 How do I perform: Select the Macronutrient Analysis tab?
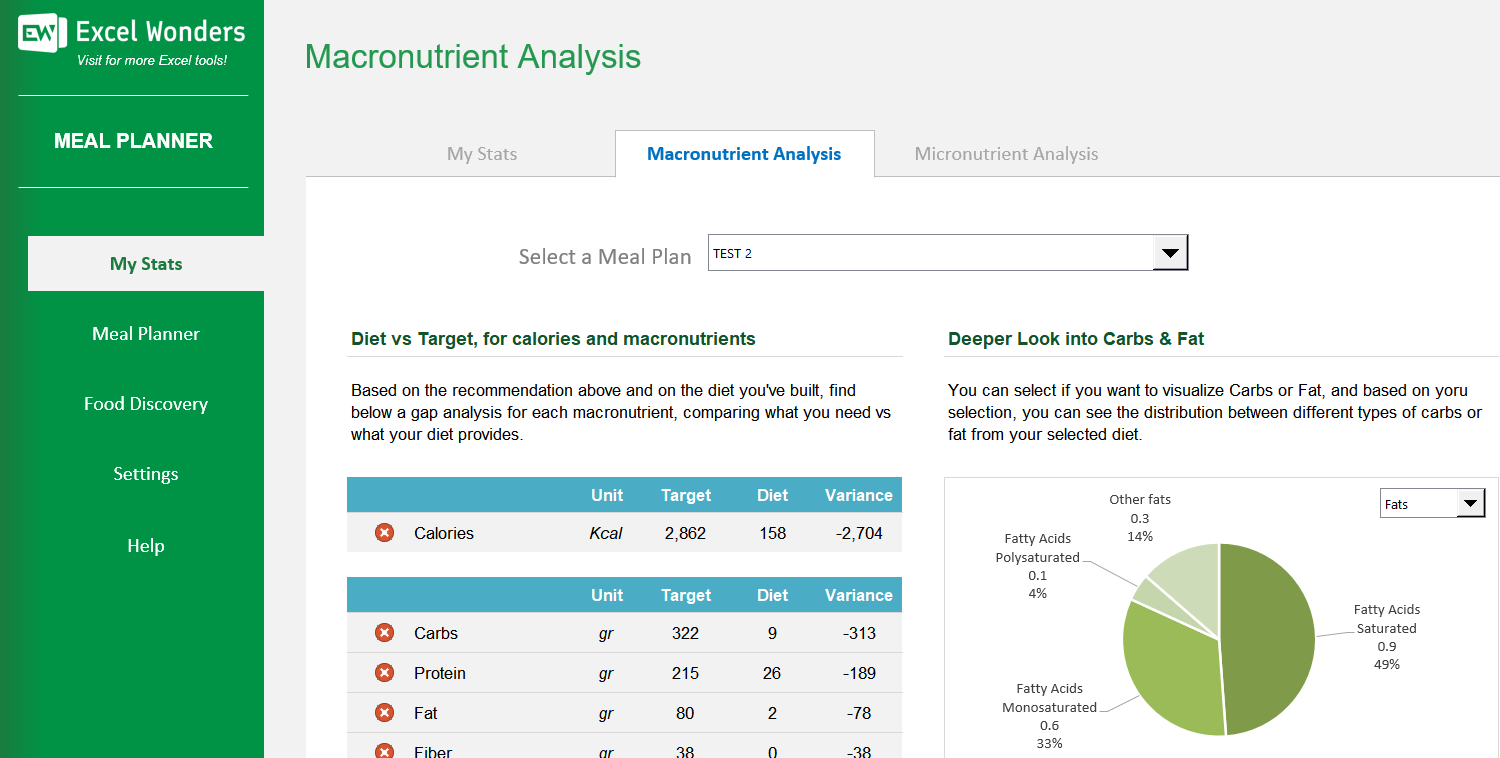click(x=744, y=153)
